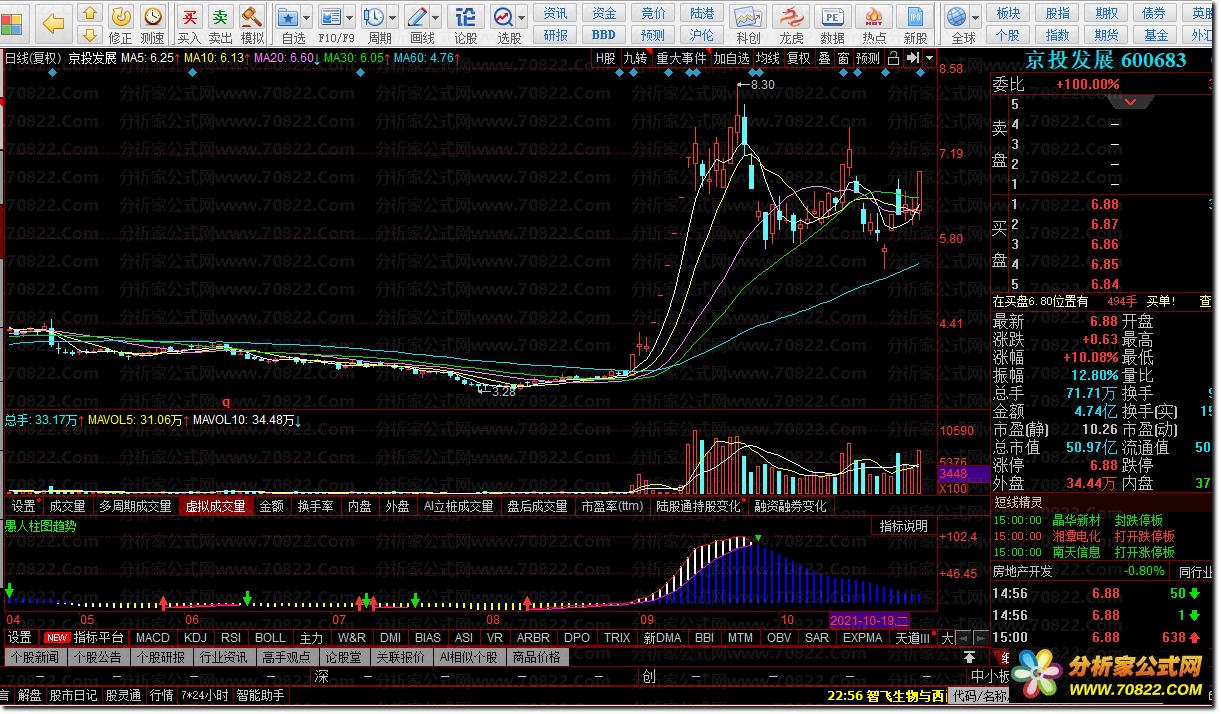
Task: Click the 板块 sector button
Action: point(1010,13)
